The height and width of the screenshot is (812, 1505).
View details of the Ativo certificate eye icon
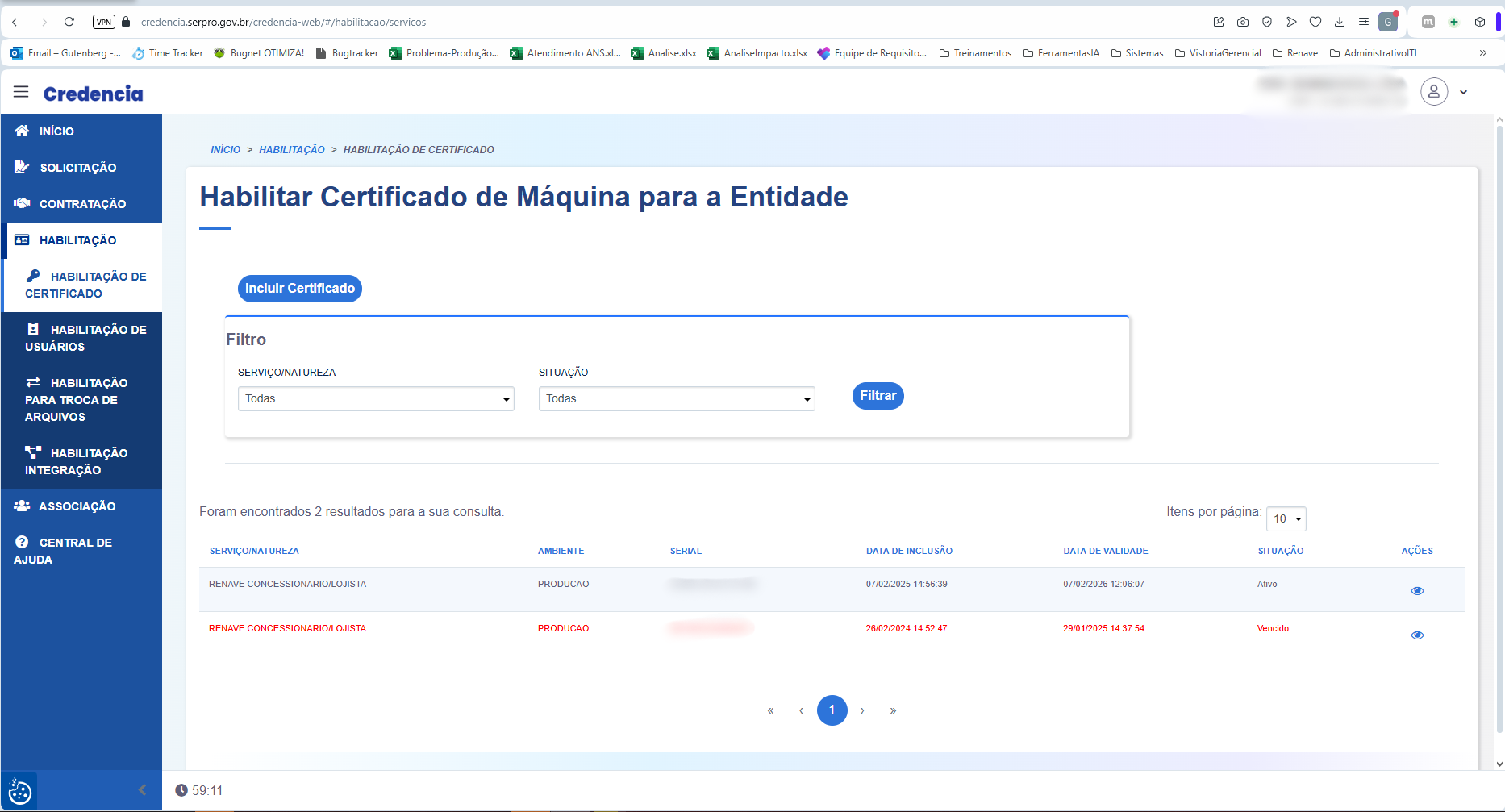tap(1417, 591)
